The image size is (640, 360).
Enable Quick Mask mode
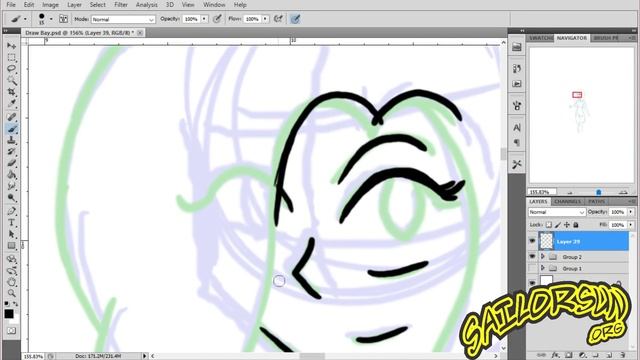pos(11,331)
